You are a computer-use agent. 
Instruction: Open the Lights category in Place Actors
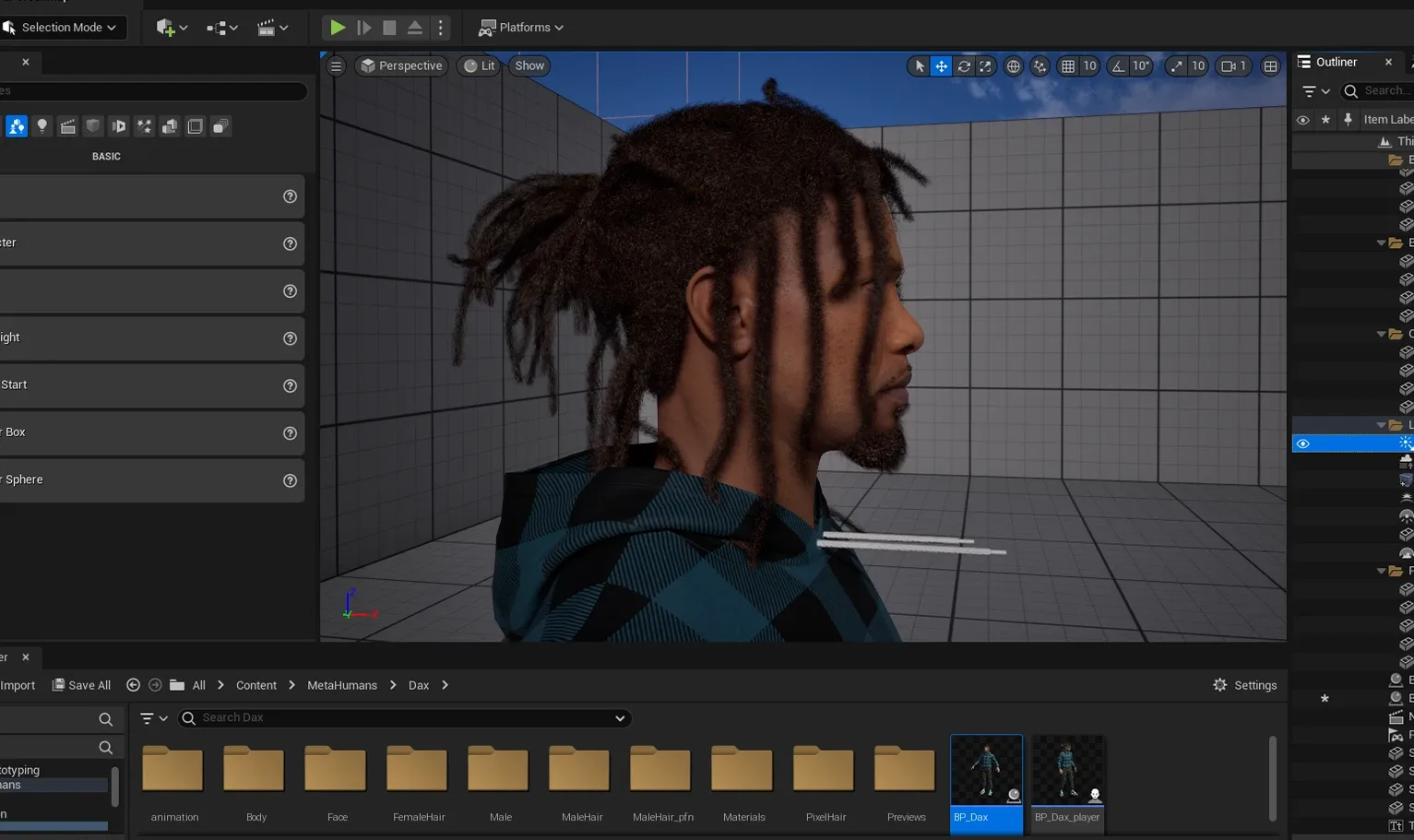pyautogui.click(x=42, y=125)
